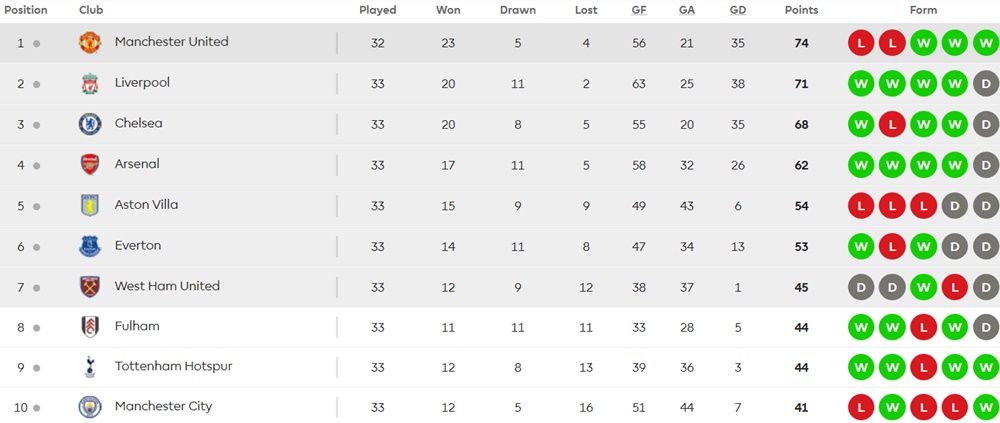1000x423 pixels.
Task: Sort table by Points column header
Action: (801, 10)
